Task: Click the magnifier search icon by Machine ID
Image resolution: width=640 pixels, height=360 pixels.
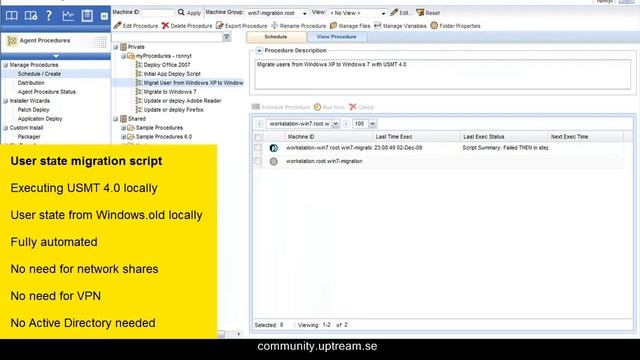Action: (181, 13)
